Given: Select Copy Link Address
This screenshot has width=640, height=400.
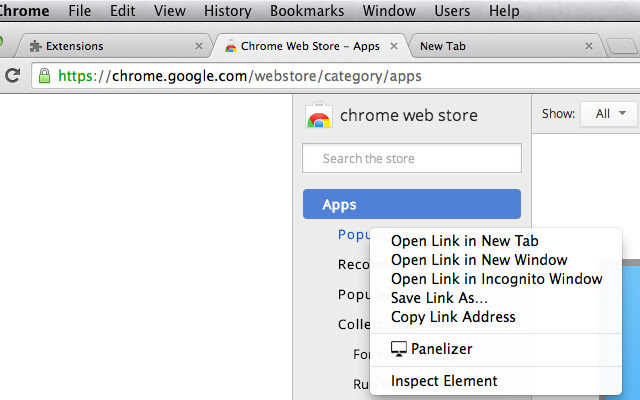Looking at the screenshot, I should pos(453,317).
